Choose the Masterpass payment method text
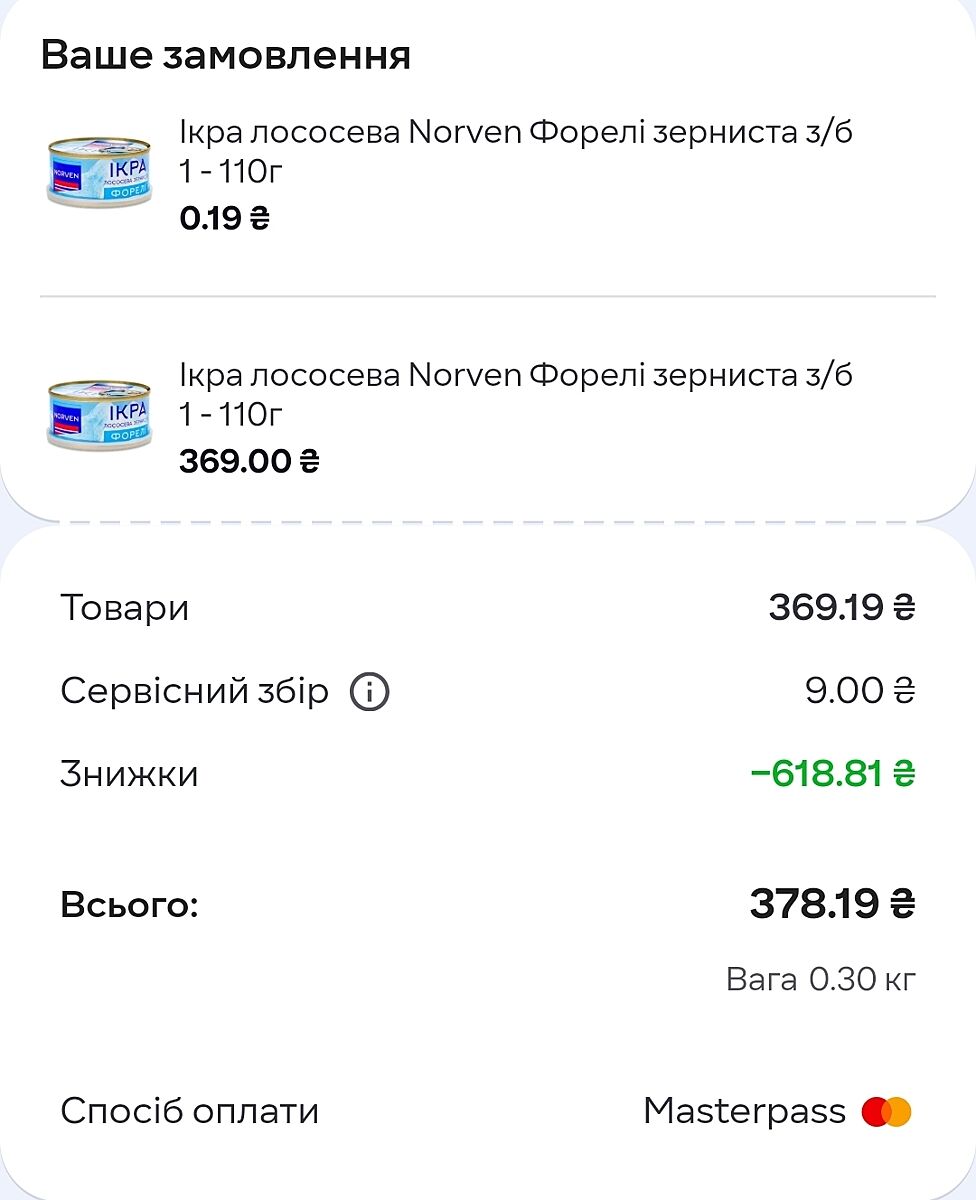Viewport: 976px width, 1200px height. point(744,1111)
